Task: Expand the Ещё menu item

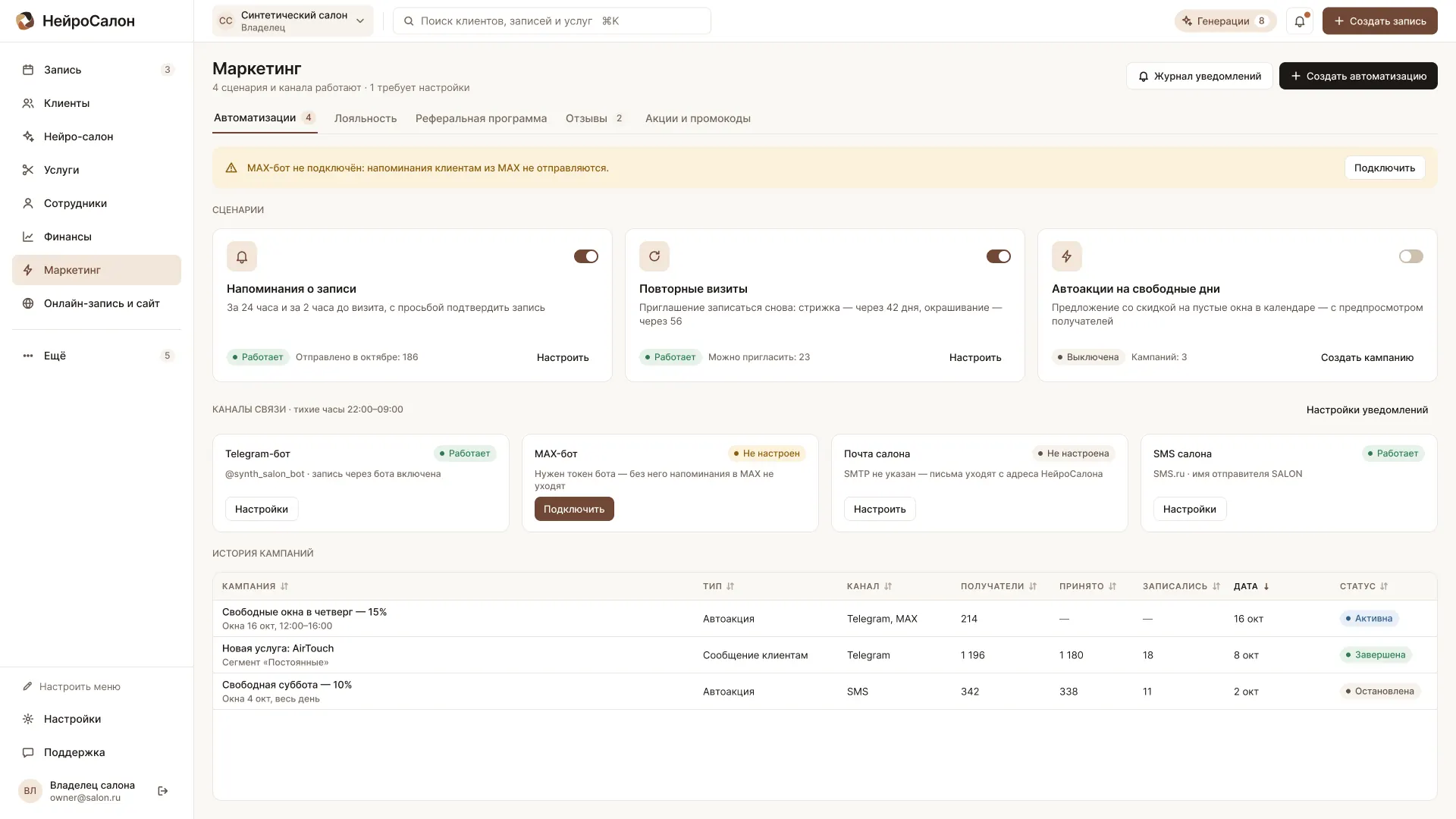Action: tap(96, 356)
